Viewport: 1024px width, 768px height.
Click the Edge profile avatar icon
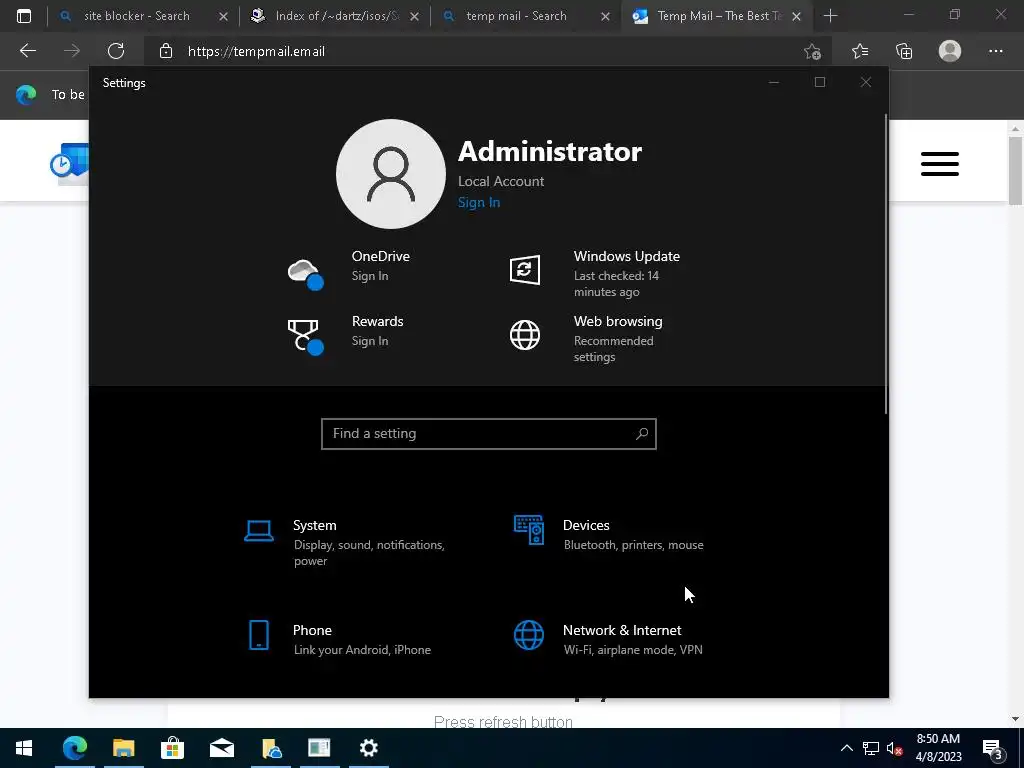pos(950,51)
